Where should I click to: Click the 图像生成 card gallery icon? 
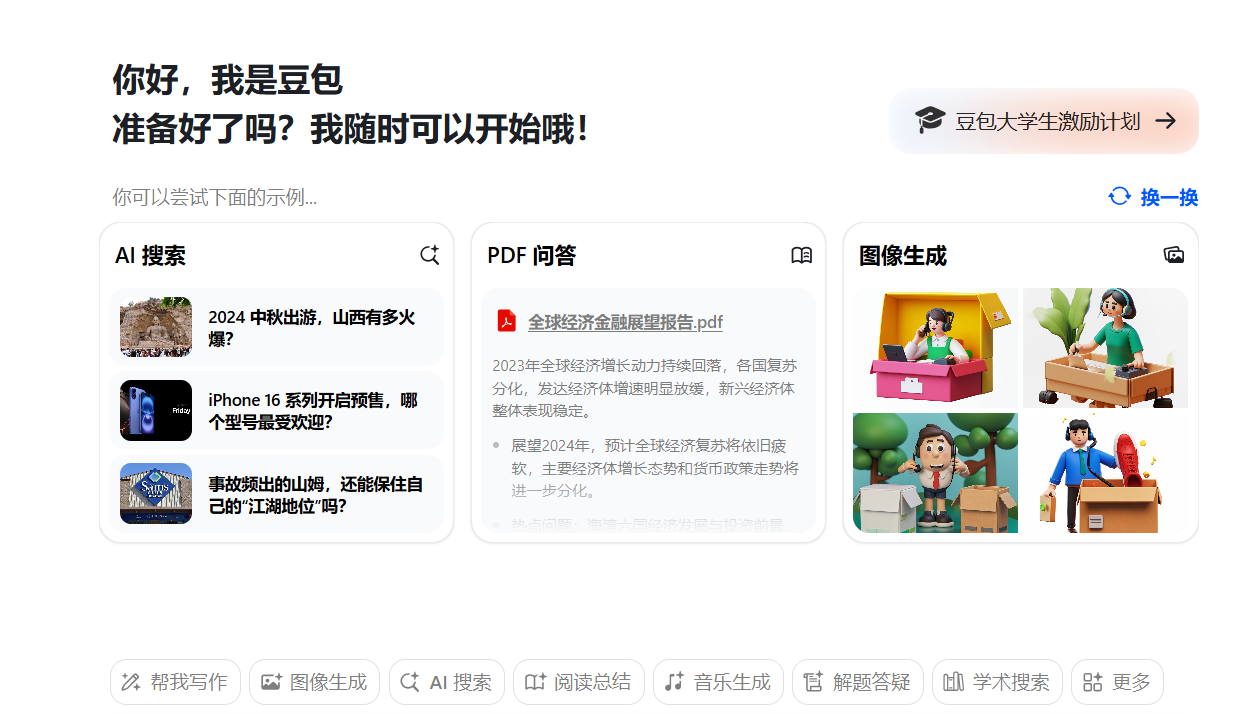click(x=1174, y=255)
